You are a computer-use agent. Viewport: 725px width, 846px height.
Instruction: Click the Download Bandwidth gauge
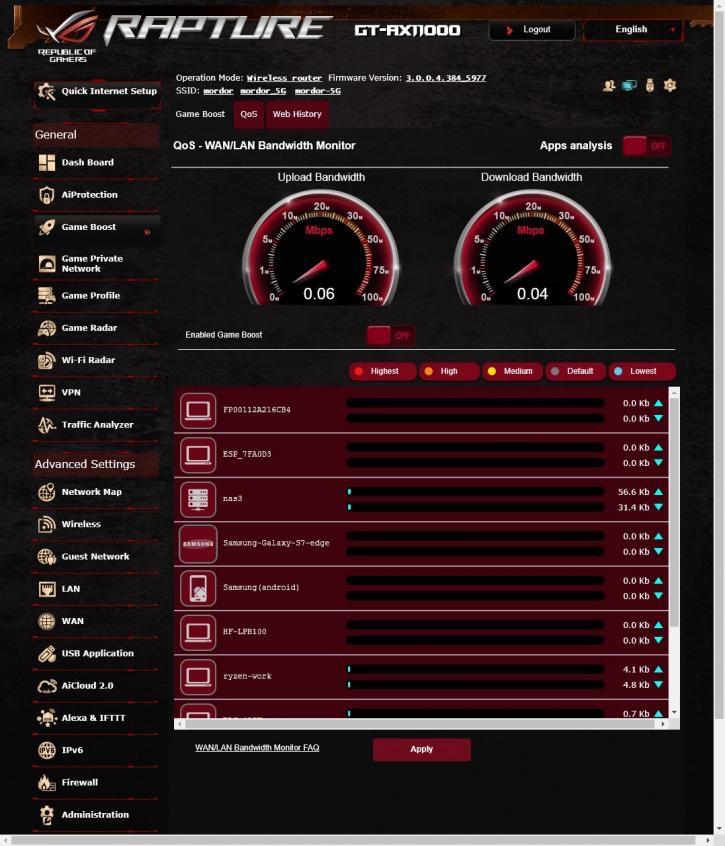(532, 248)
